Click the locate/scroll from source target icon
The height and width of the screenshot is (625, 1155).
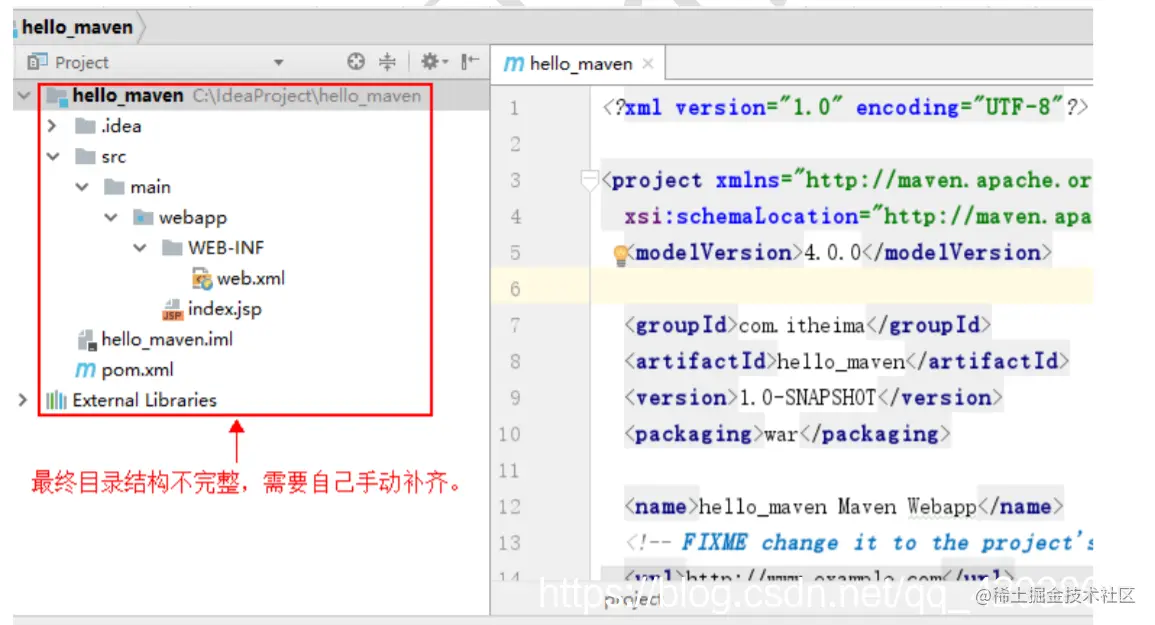(x=356, y=62)
